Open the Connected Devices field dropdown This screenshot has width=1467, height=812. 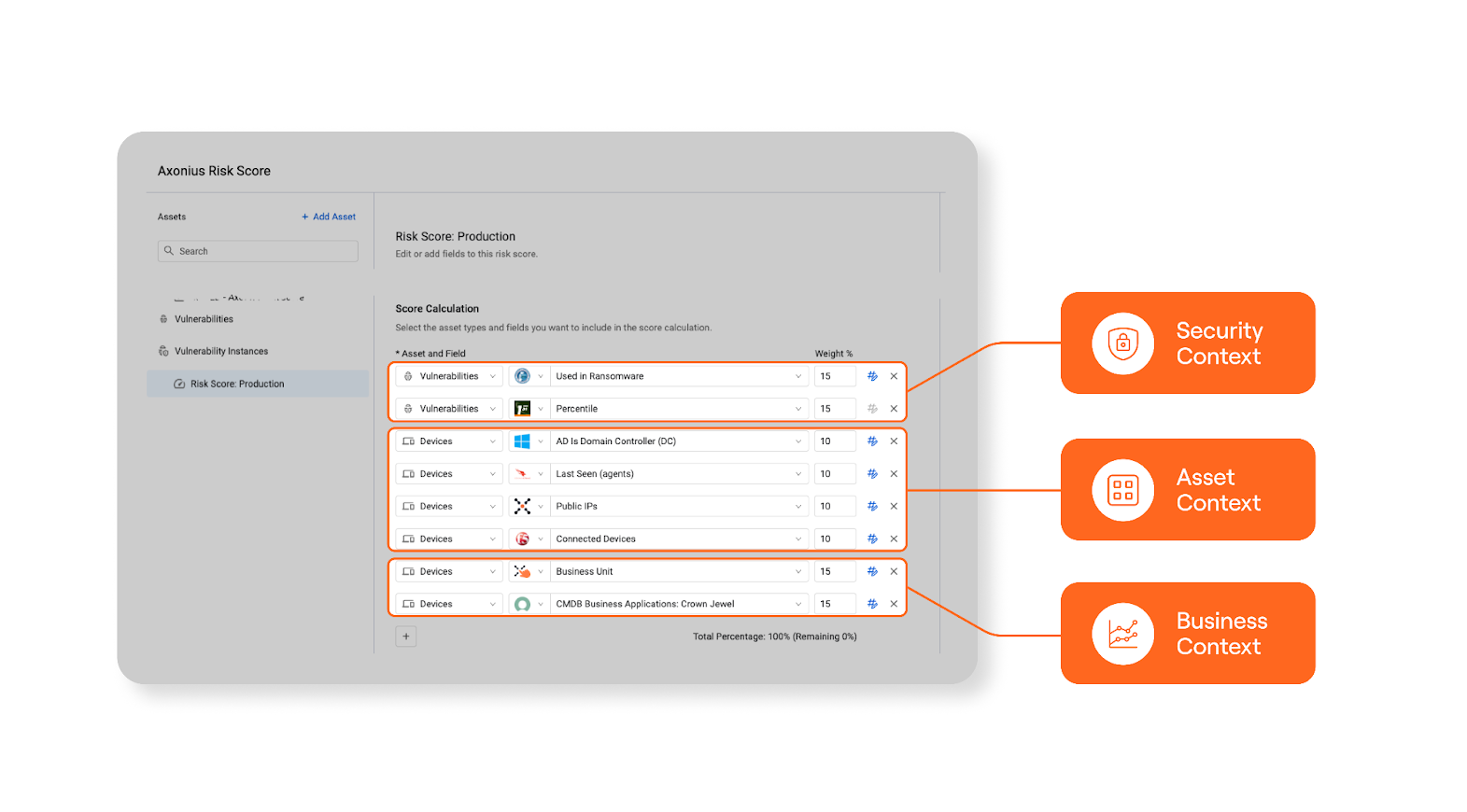pyautogui.click(x=679, y=539)
